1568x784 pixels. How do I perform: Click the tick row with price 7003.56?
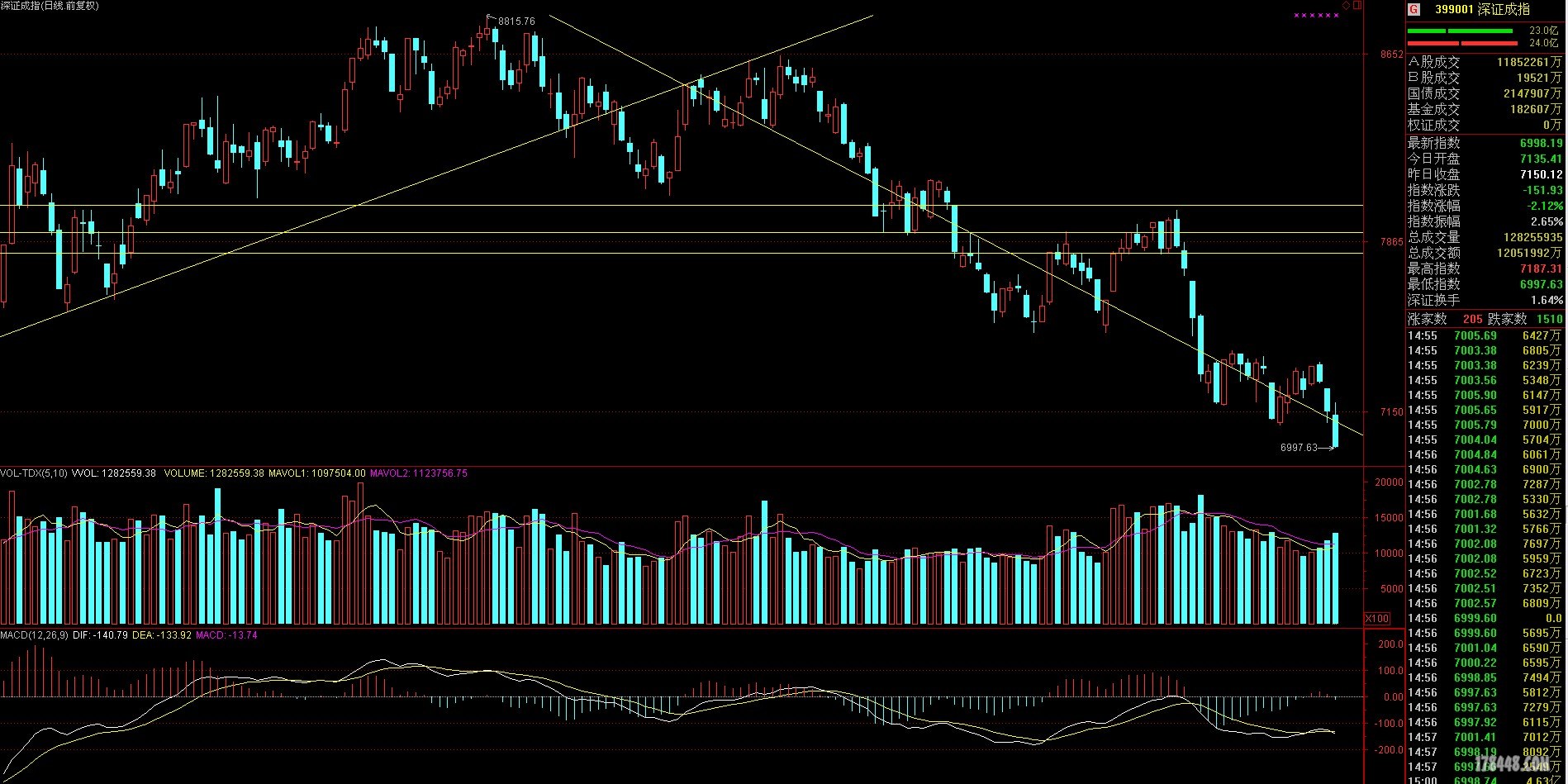click(1485, 380)
